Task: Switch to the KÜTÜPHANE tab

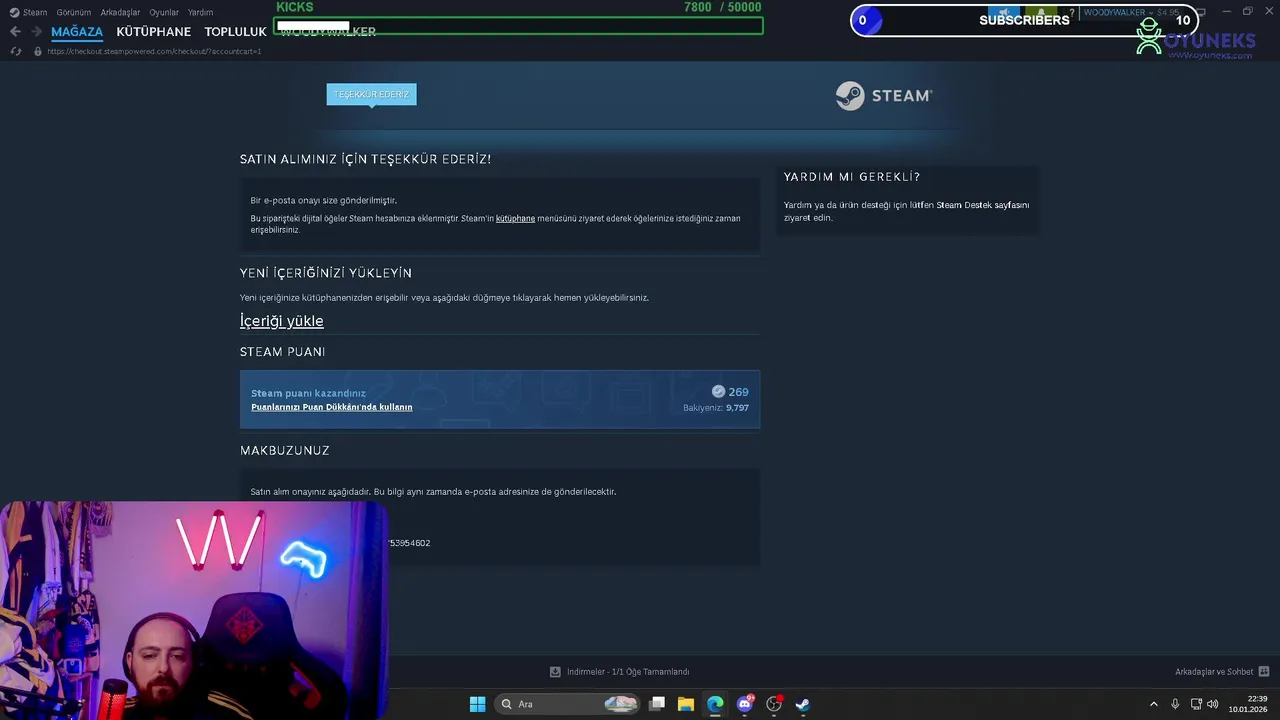Action: coord(153,31)
